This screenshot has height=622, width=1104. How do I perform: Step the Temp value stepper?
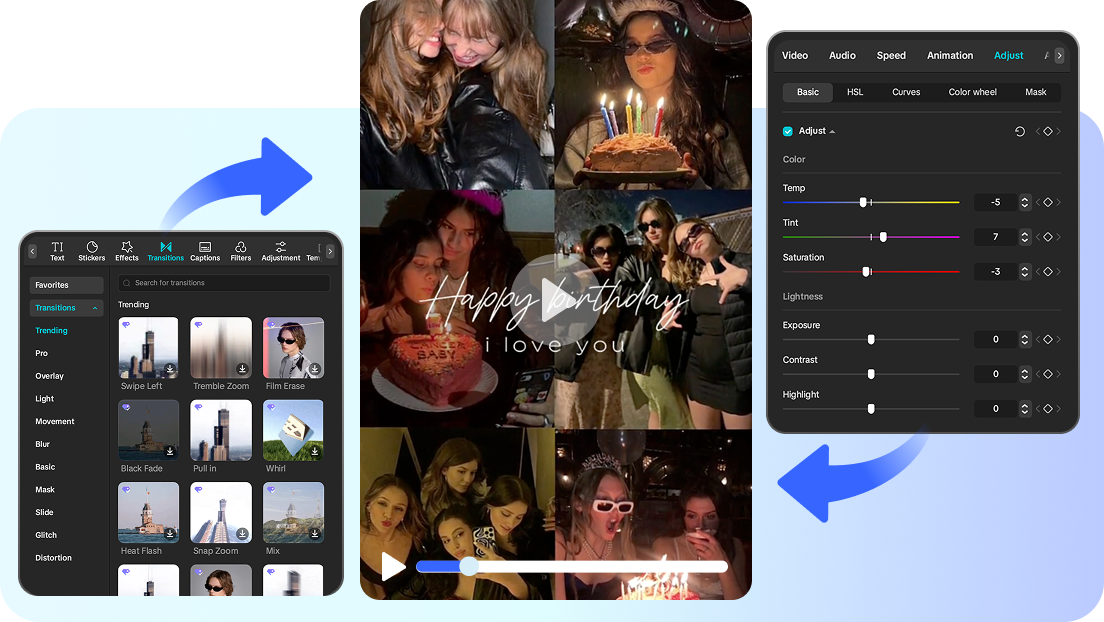click(1024, 202)
